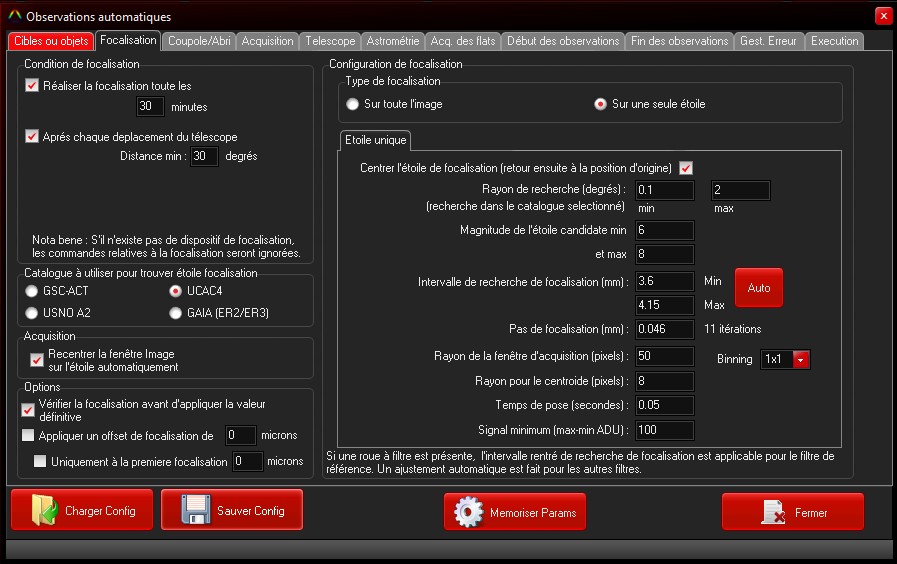The image size is (897, 564).
Task: Switch to the Astrométrie tab
Action: [x=392, y=41]
